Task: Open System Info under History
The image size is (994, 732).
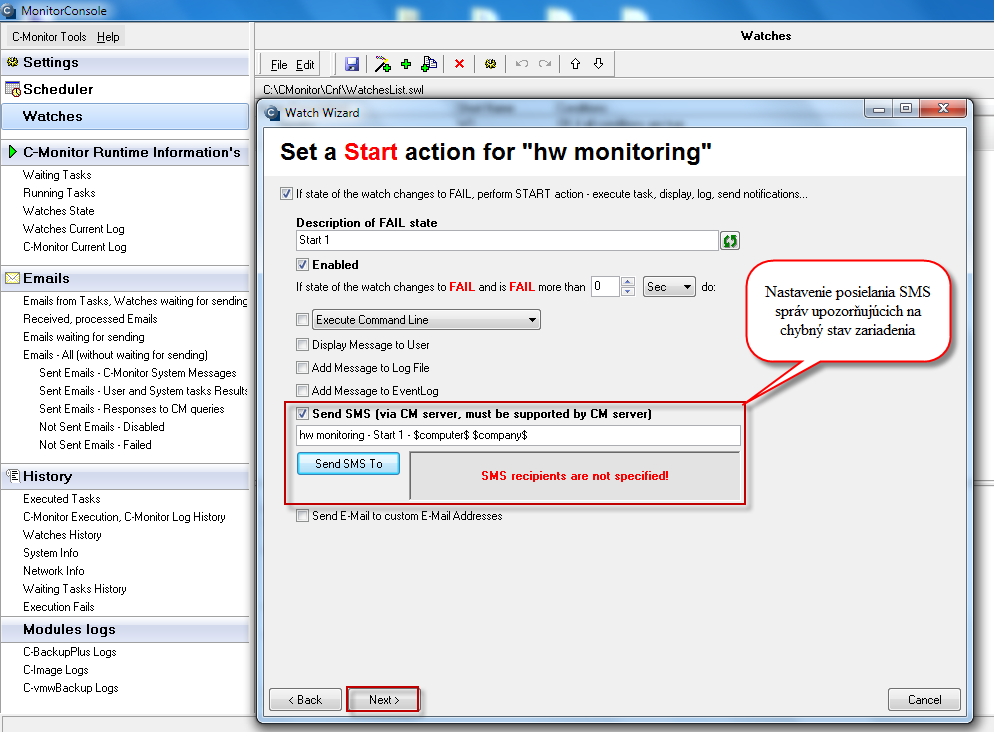Action: [51, 553]
